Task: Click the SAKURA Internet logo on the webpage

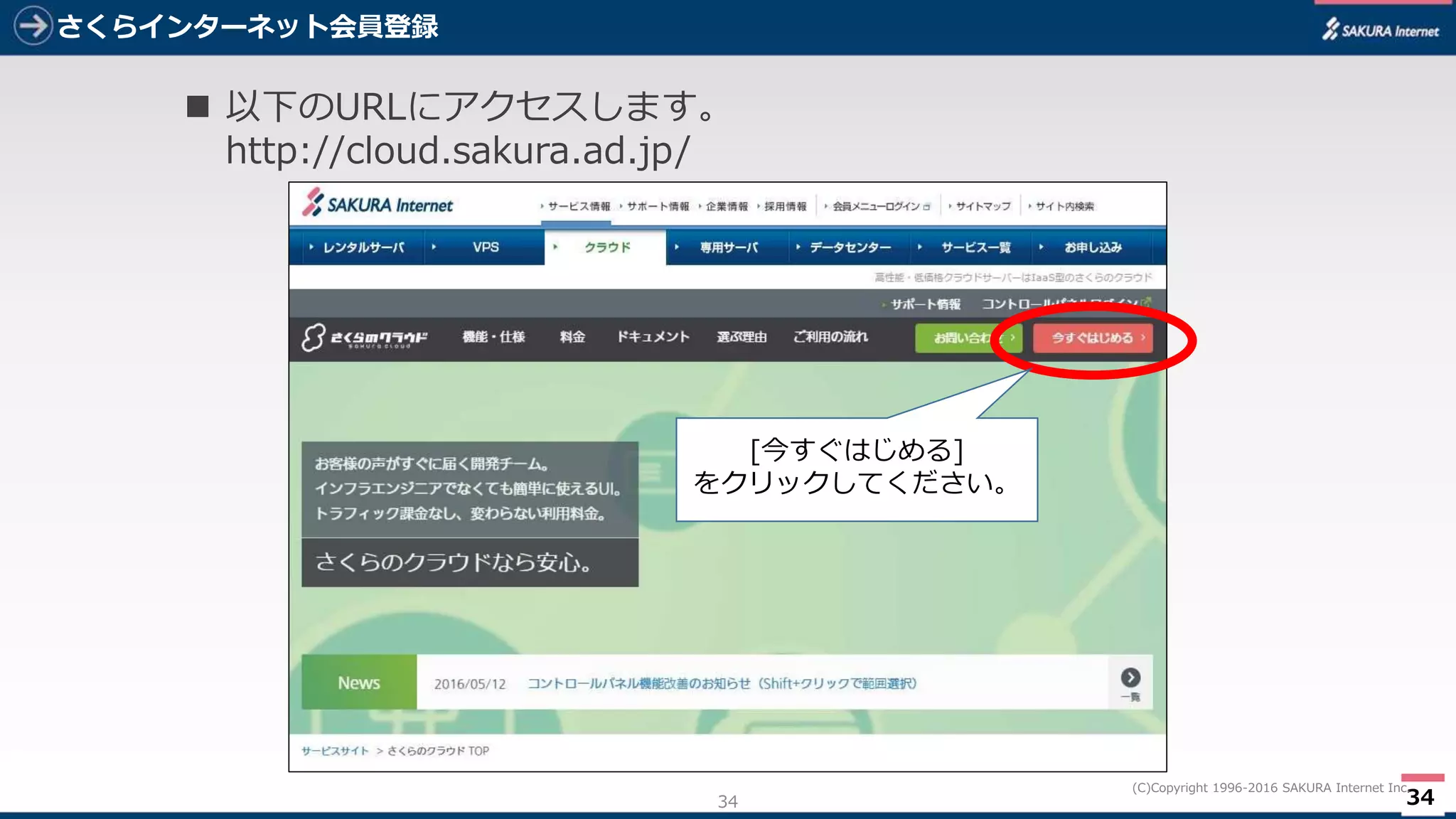Action: coord(378,203)
